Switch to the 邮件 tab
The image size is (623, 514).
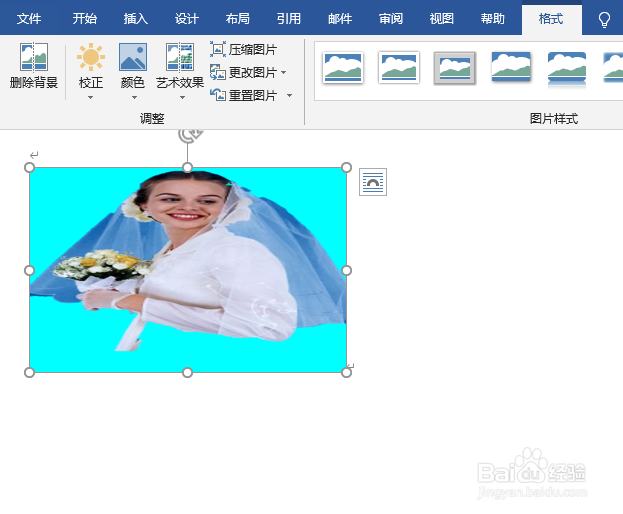point(340,19)
